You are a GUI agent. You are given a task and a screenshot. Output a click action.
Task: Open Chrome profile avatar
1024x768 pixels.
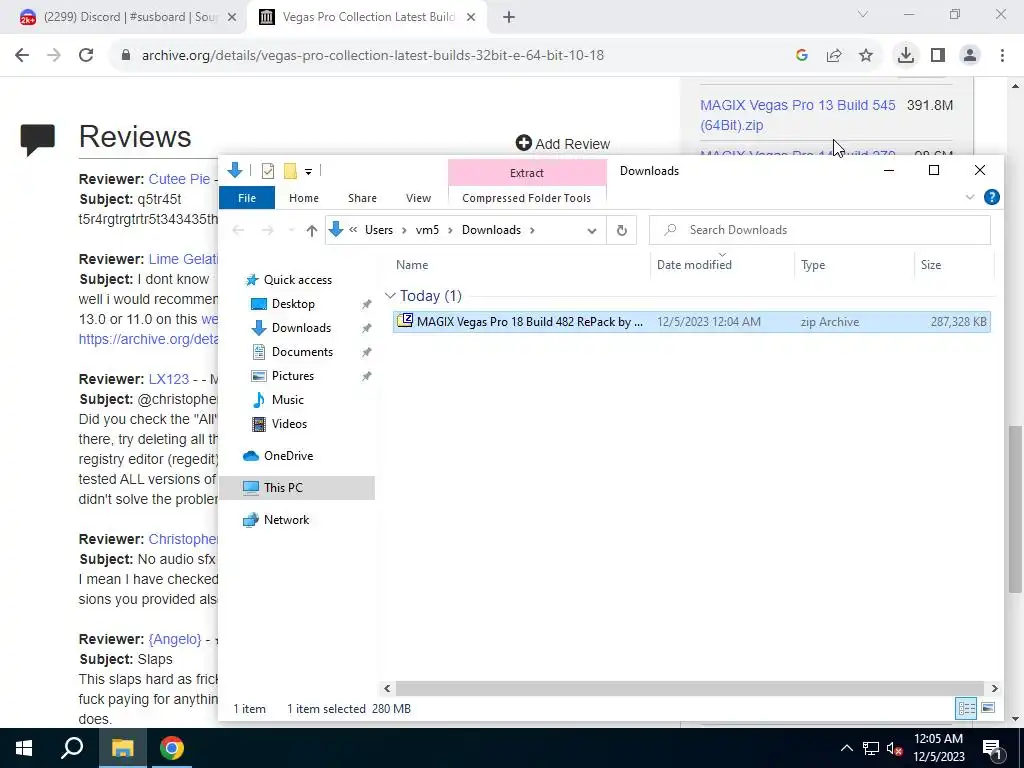pos(970,56)
